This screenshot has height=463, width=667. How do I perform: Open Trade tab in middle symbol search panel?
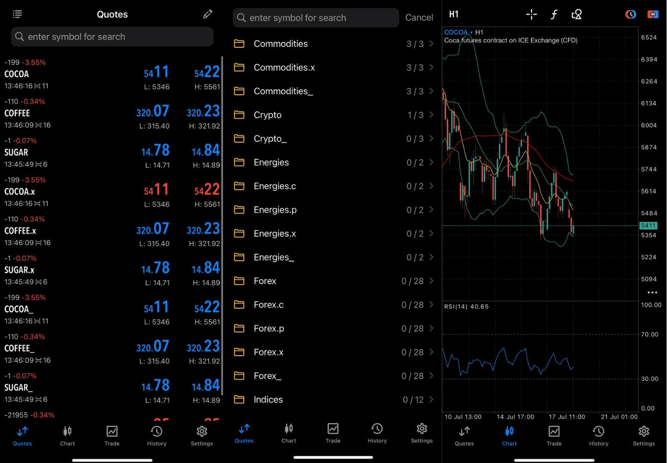[x=333, y=433]
